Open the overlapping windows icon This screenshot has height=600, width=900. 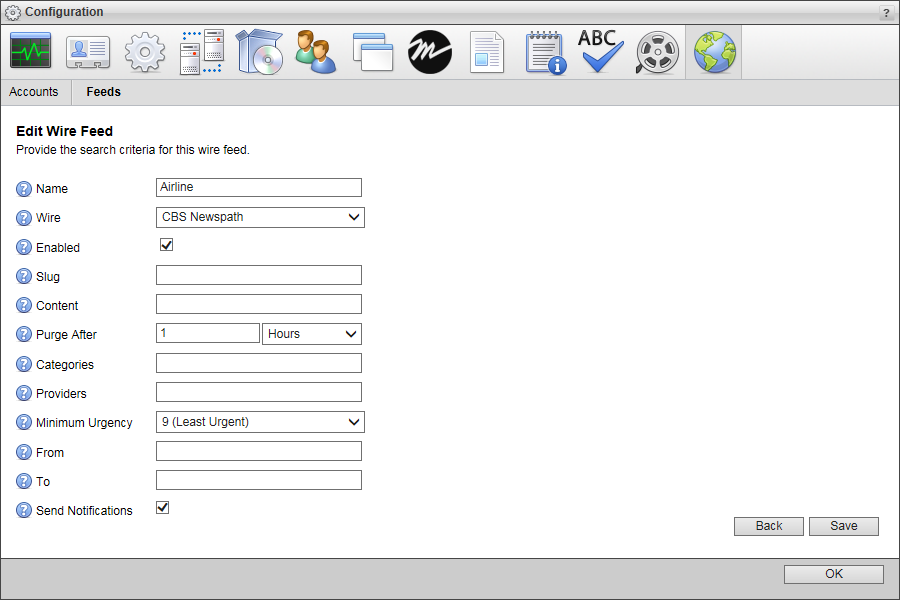[x=373, y=52]
